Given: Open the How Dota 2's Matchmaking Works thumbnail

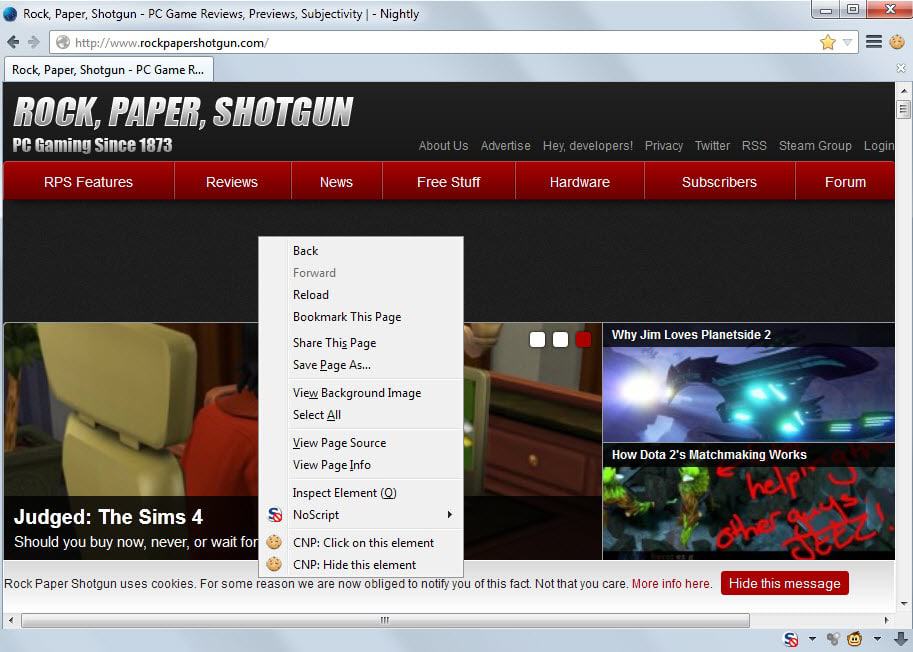Looking at the screenshot, I should 748,501.
